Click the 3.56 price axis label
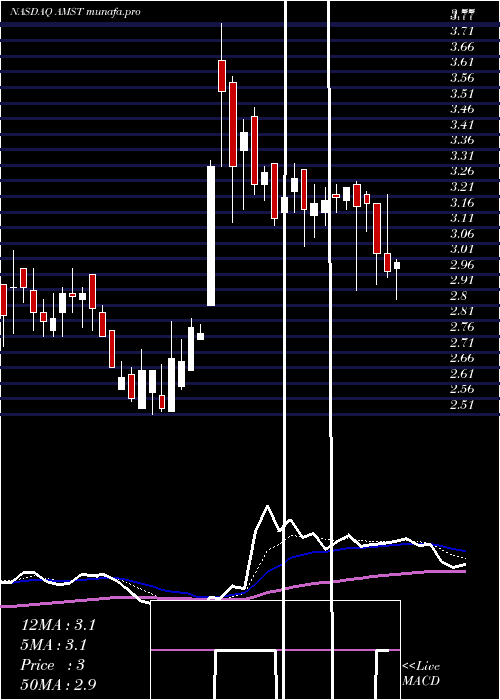This screenshot has width=500, height=700. pyautogui.click(x=462, y=78)
